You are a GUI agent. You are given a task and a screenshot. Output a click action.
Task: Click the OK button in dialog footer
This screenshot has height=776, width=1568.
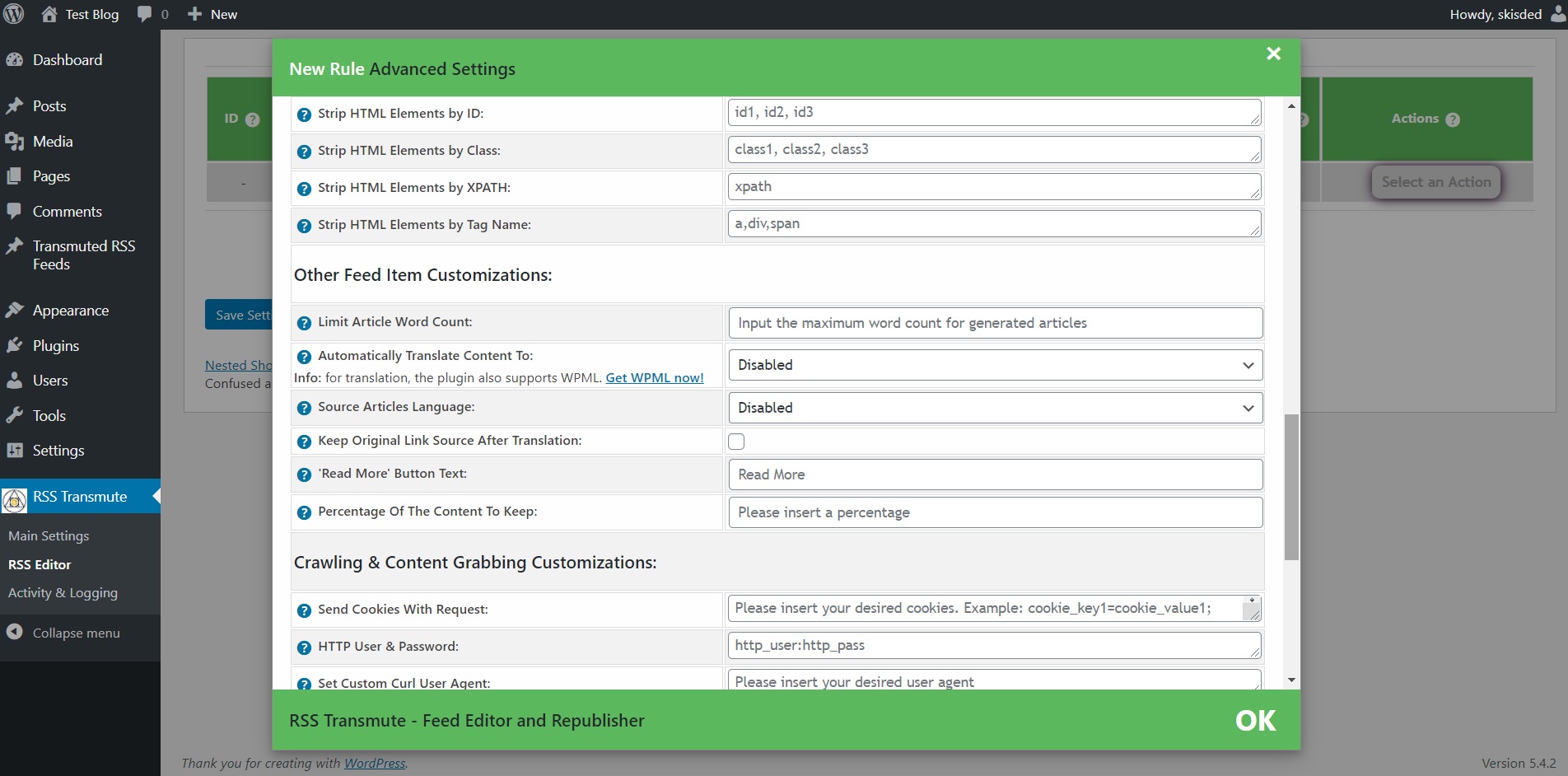[1255, 721]
